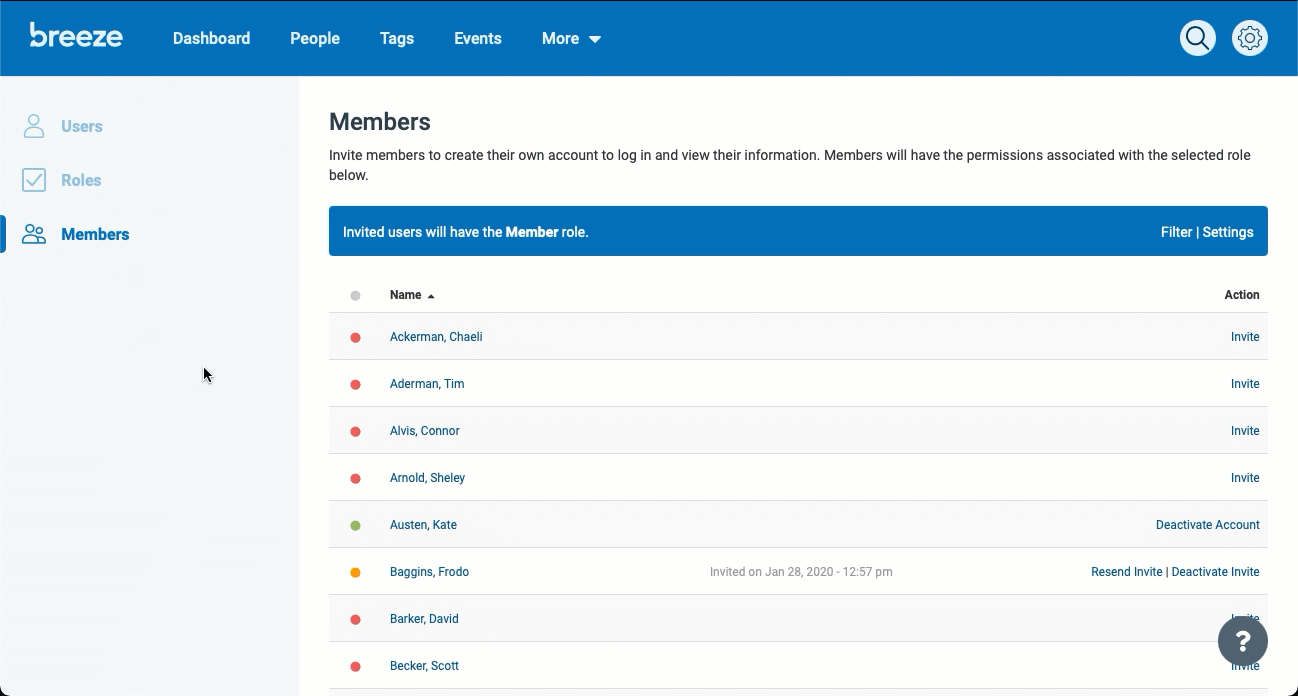The height and width of the screenshot is (696, 1298).
Task: Open profile of Arnold, Sheley
Action: coord(428,478)
